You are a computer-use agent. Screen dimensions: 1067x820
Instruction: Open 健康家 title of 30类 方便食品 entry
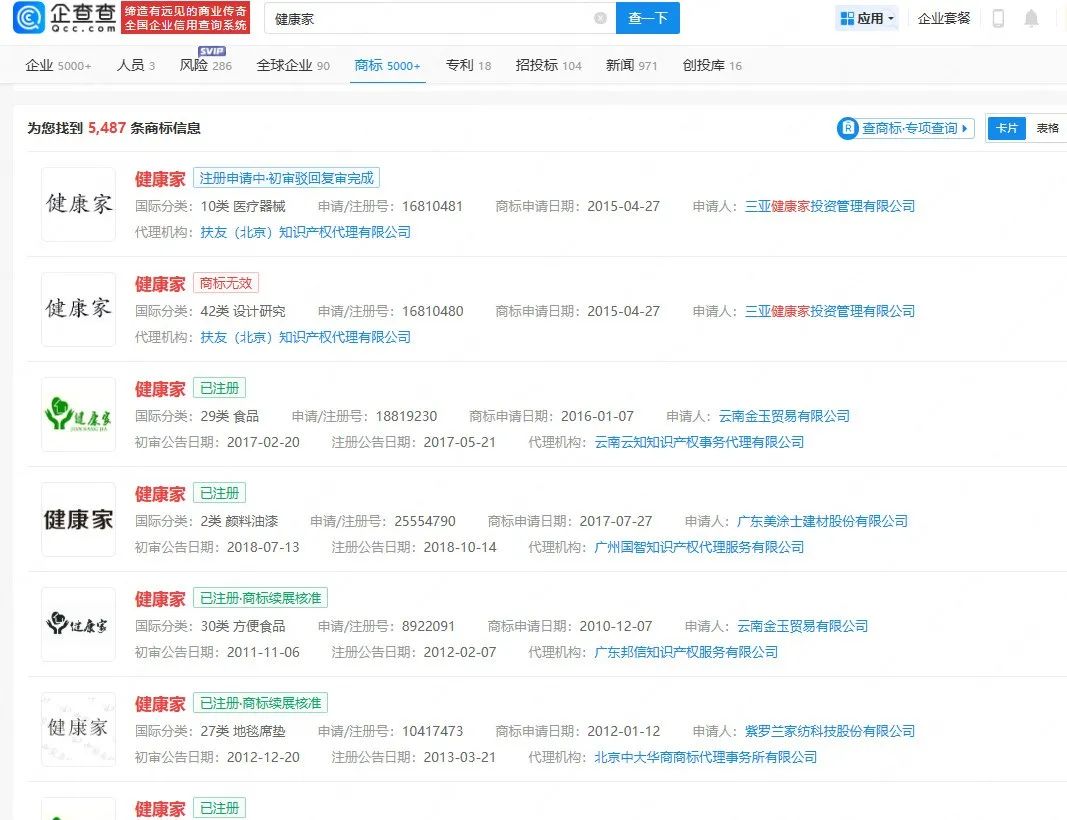pyautogui.click(x=160, y=599)
